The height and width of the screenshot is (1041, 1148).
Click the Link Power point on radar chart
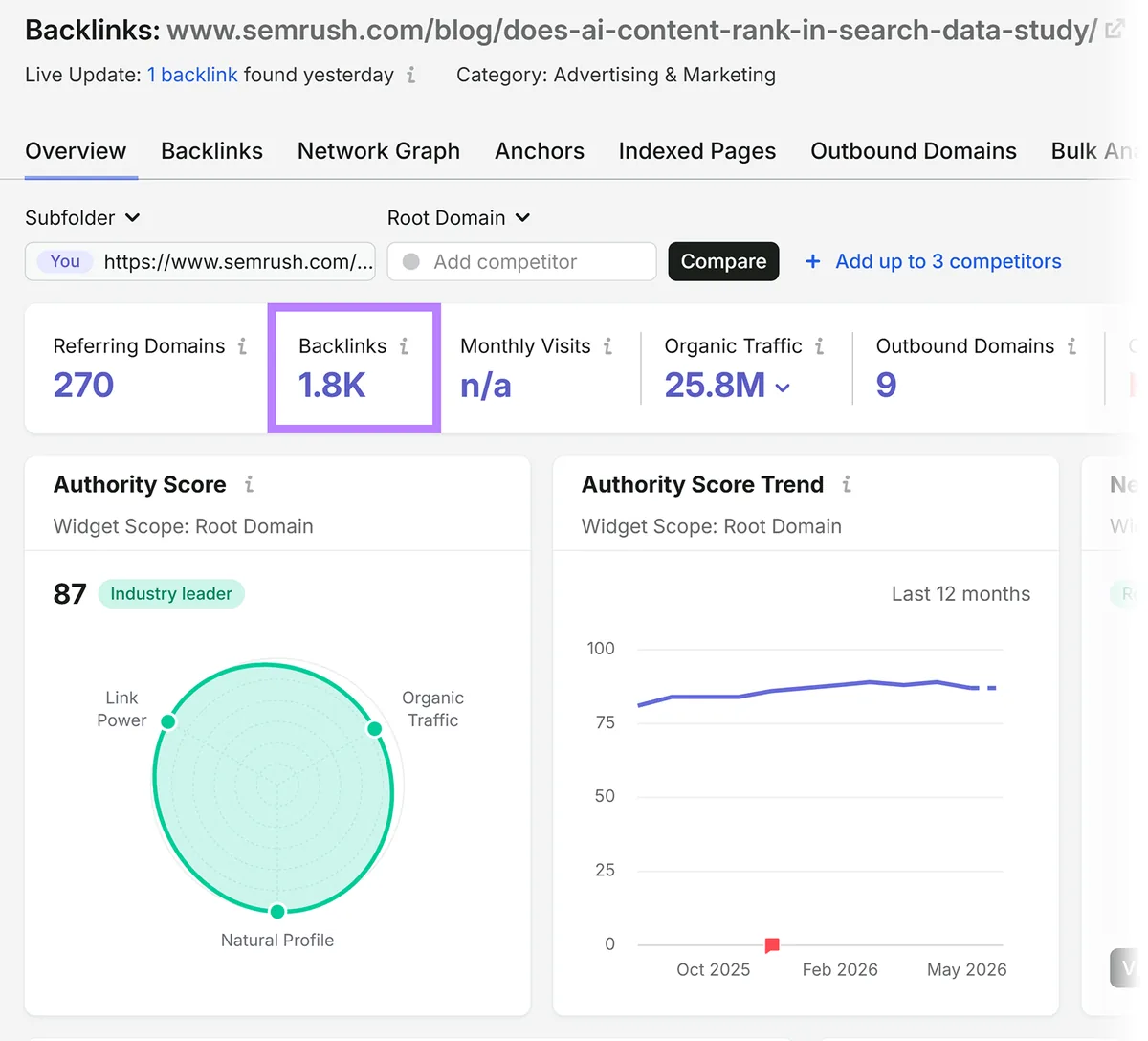point(168,721)
